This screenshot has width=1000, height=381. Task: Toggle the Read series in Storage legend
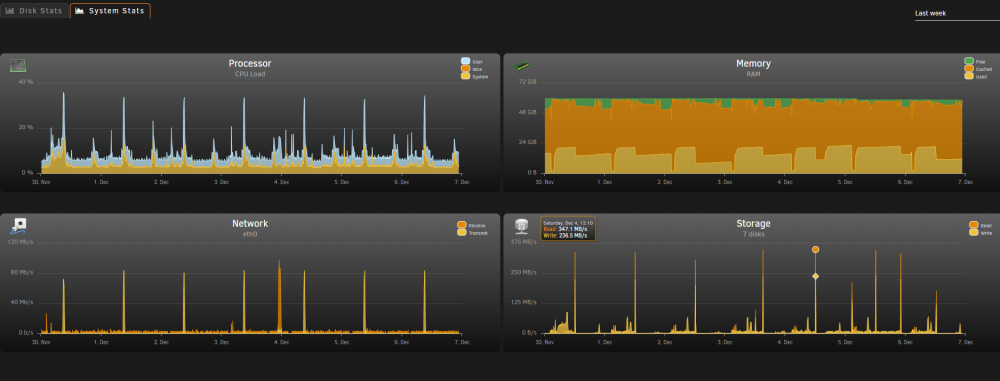tap(980, 225)
